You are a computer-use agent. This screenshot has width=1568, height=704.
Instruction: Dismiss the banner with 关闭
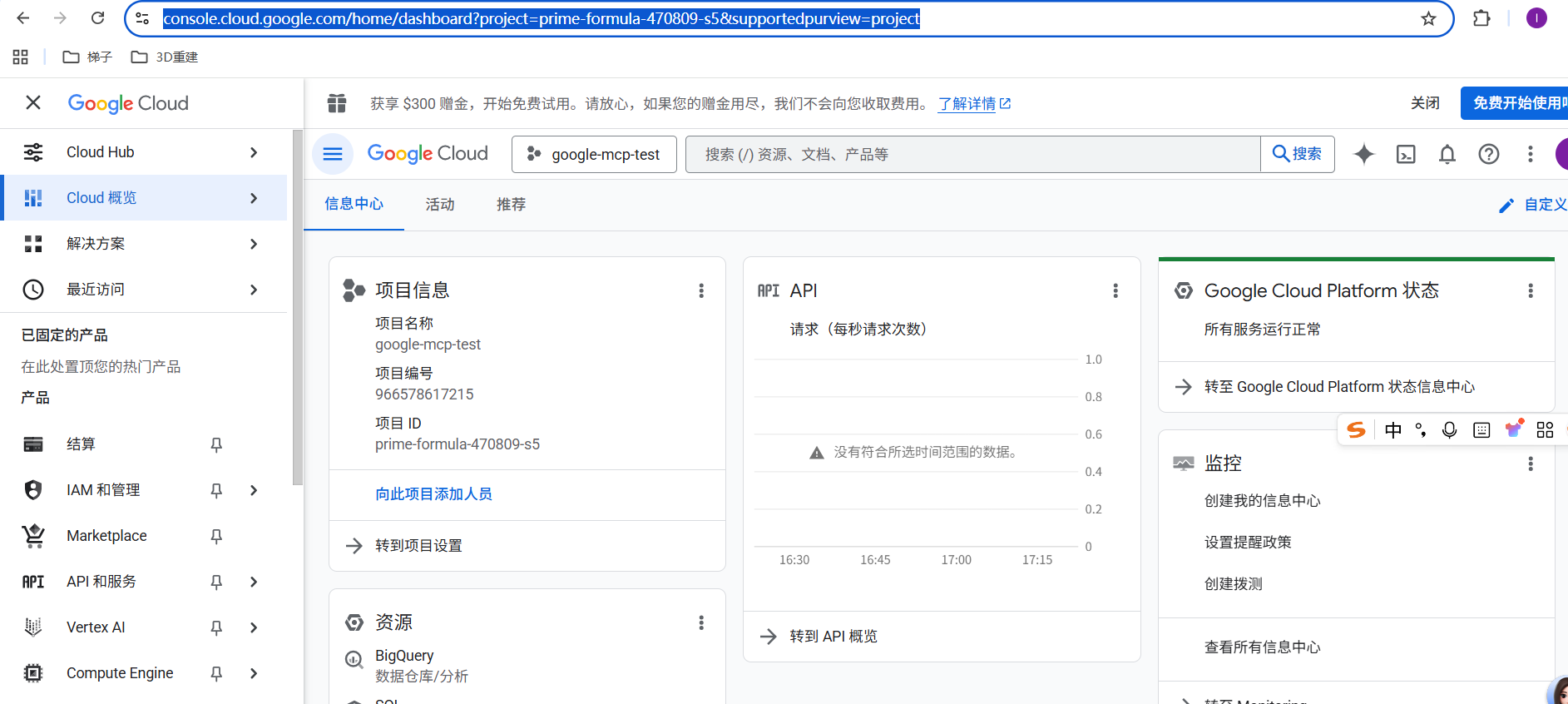(1425, 103)
